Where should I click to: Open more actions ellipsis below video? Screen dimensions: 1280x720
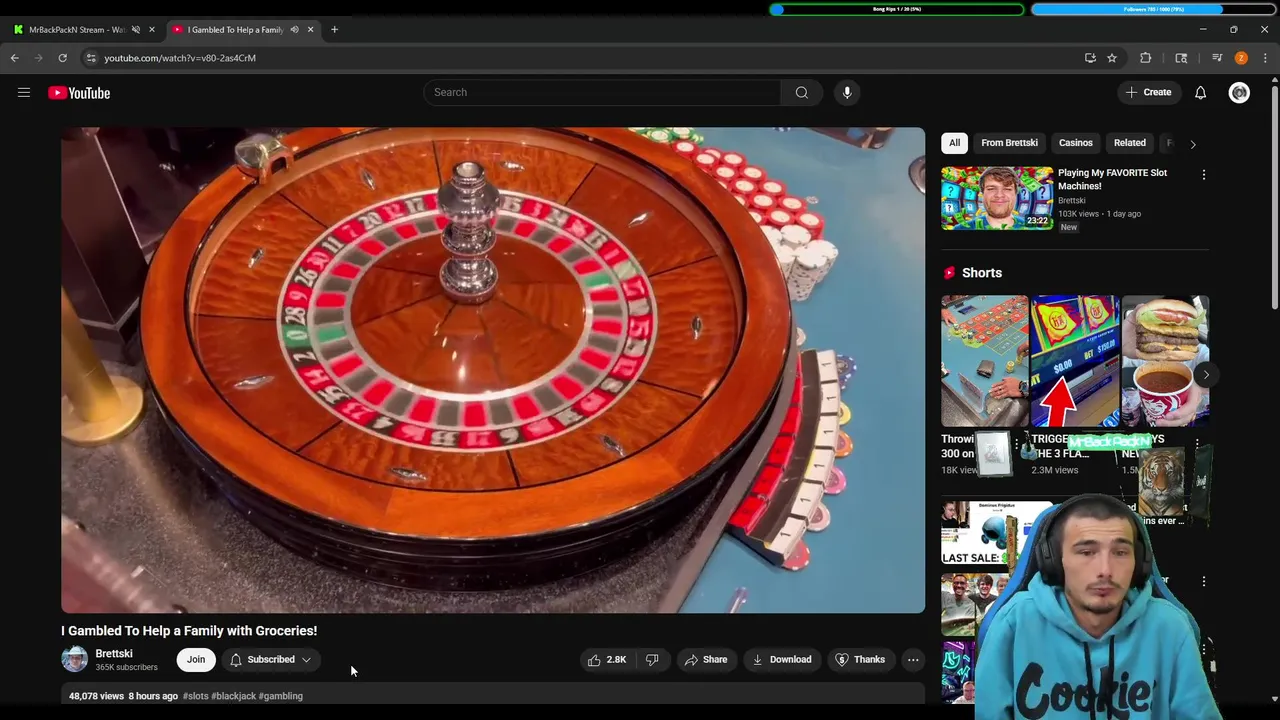click(x=913, y=660)
